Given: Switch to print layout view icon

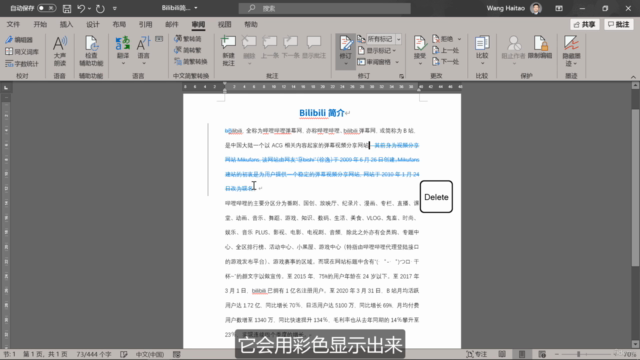Looking at the screenshot, I should pos(522,354).
